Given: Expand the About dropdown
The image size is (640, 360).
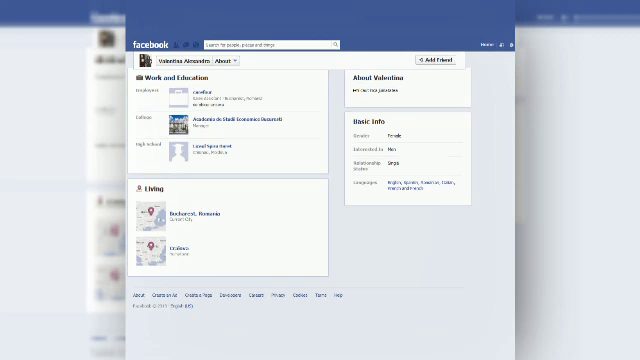Looking at the screenshot, I should (x=226, y=61).
